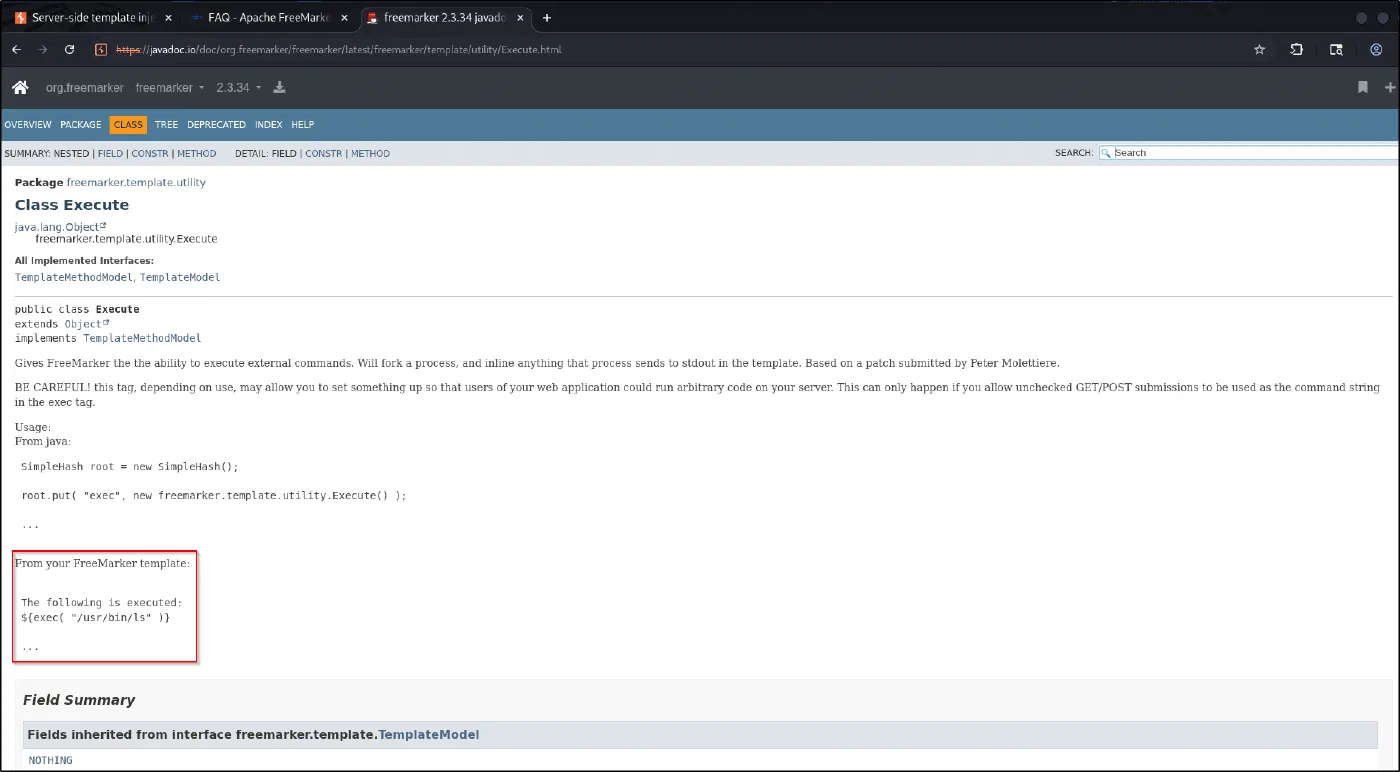Close the freemarker 2.3.34 javadoc tab
Screen dimensions: 1400x772
(520, 18)
